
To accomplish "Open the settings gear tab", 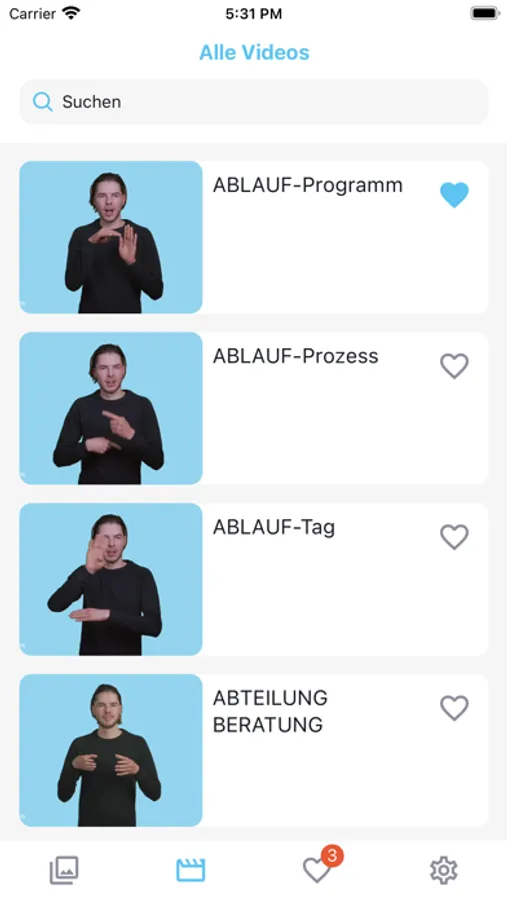I will click(x=443, y=870).
